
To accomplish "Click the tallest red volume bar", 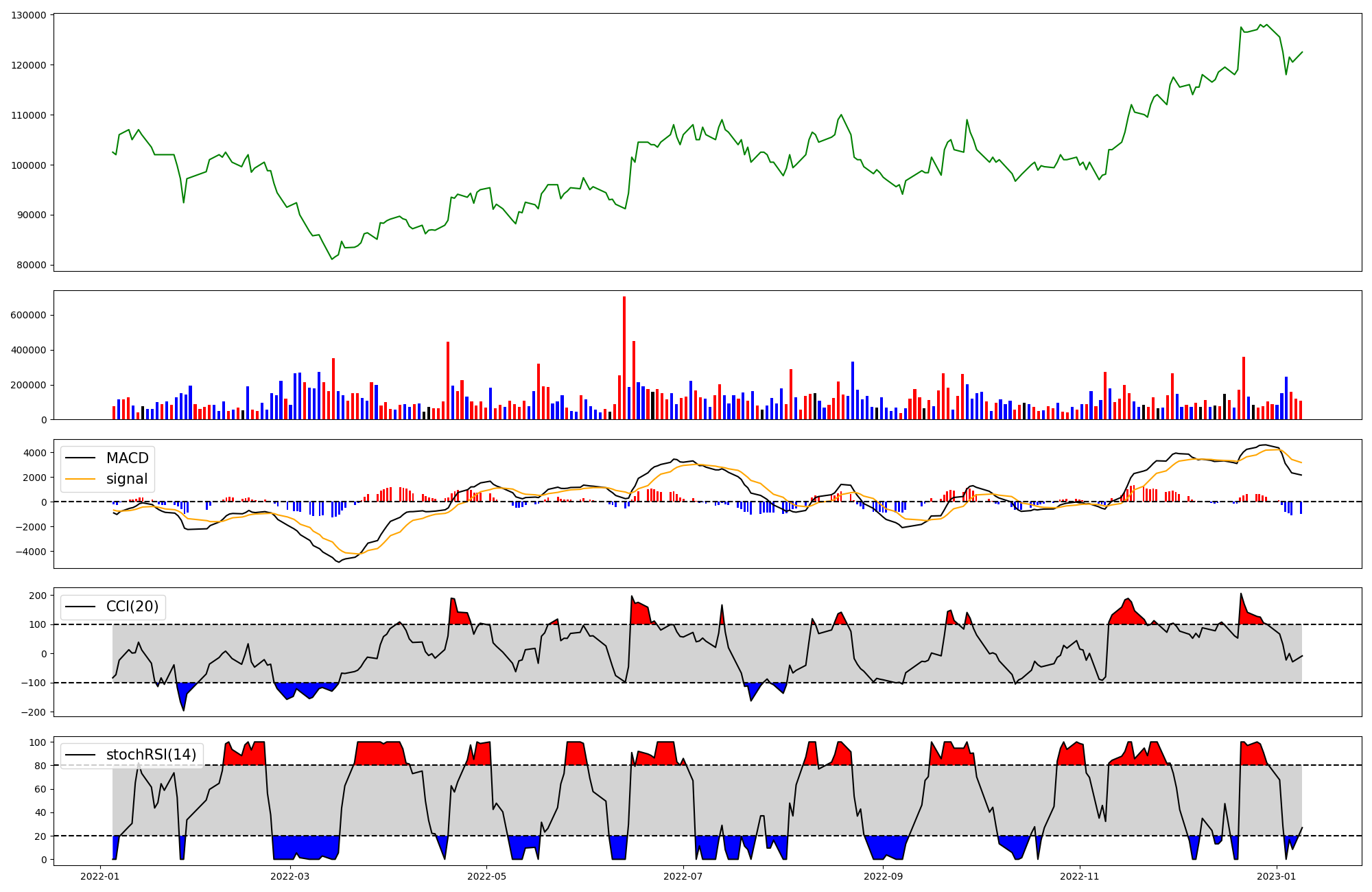I will [624, 357].
